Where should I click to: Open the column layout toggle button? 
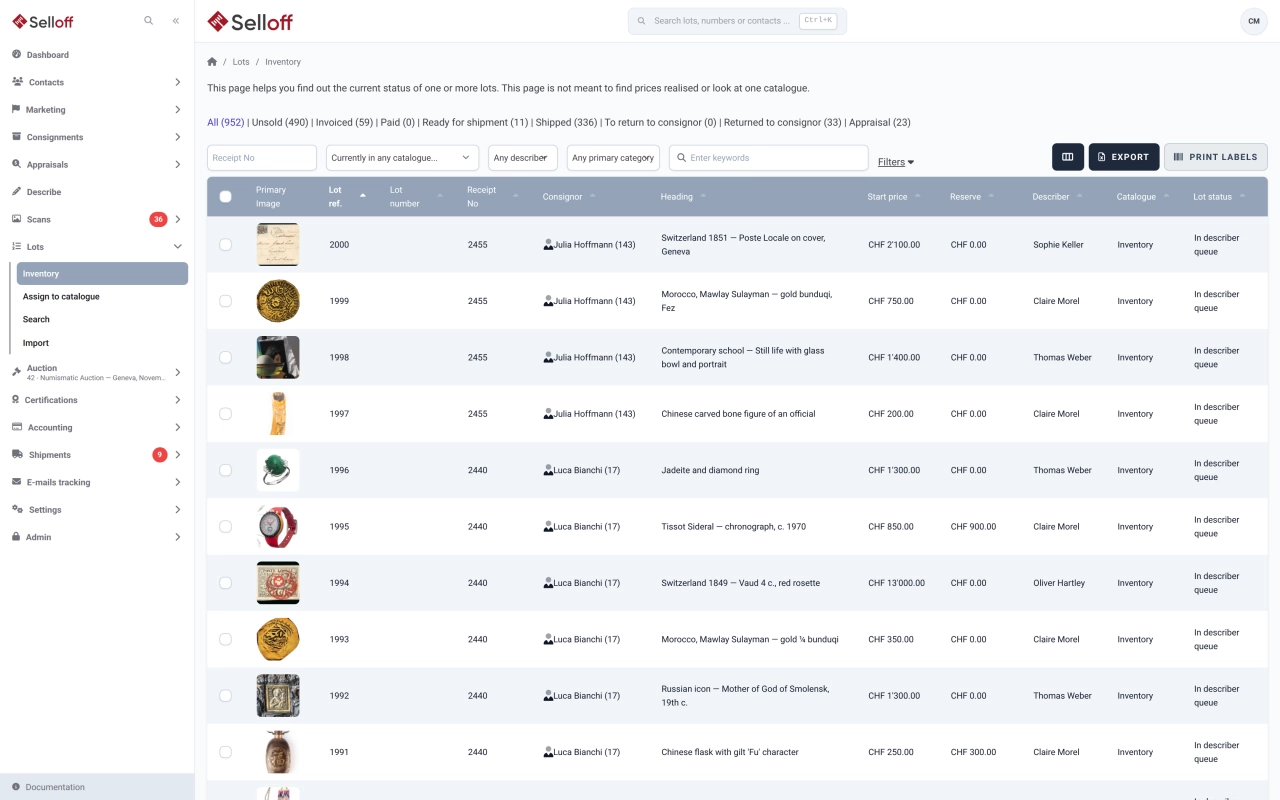pyautogui.click(x=1068, y=157)
